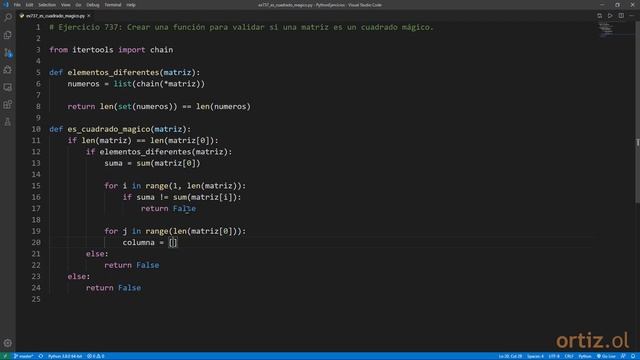
Task: Open the Manage gear icon
Action: click(x=8, y=343)
